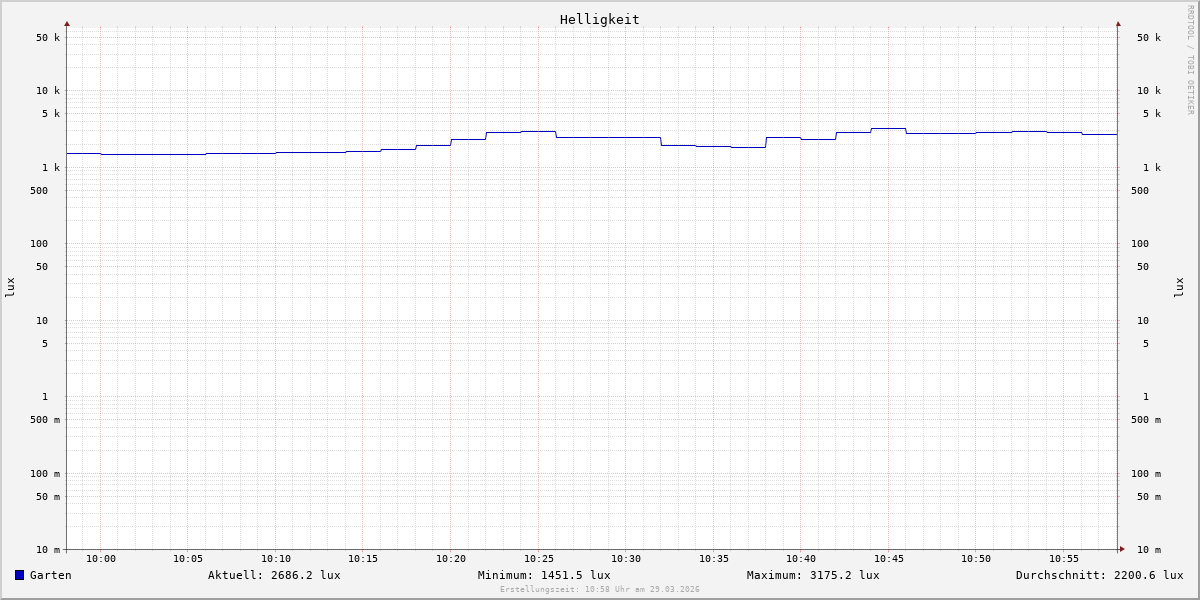Click the blue Garten legend color box

click(x=19, y=575)
